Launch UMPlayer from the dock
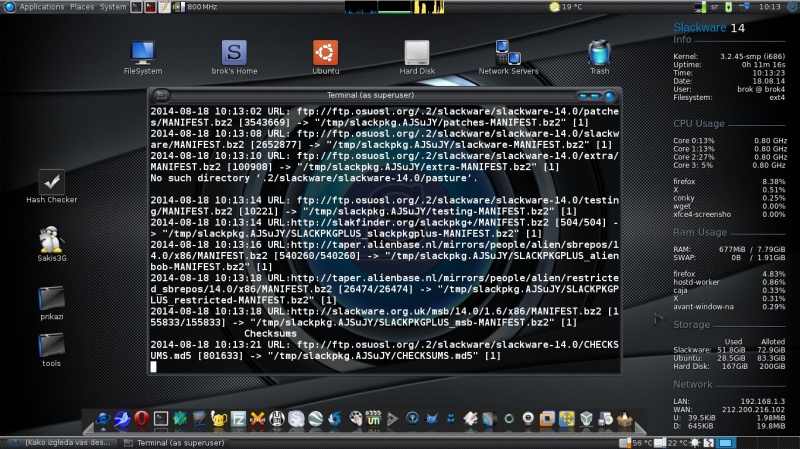The height and width of the screenshot is (449, 800). point(373,419)
